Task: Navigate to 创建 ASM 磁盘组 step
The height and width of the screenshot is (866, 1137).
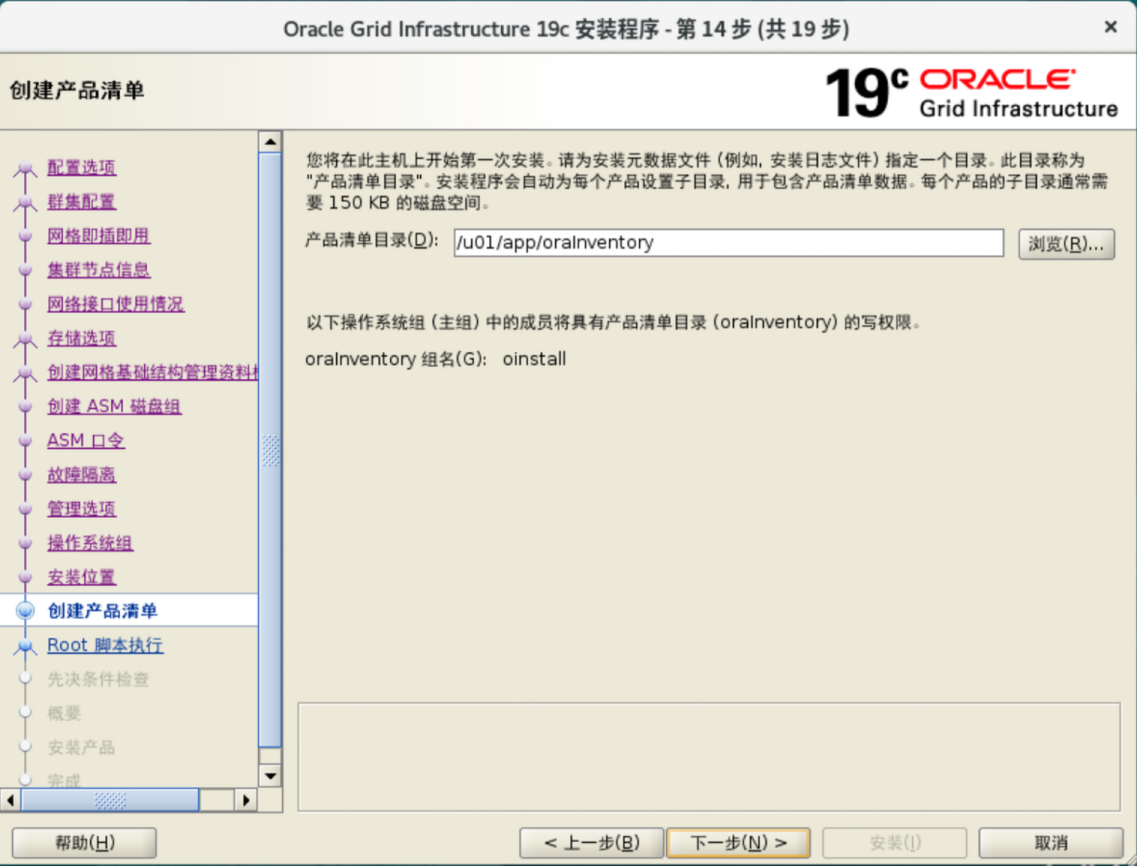Action: coord(114,407)
